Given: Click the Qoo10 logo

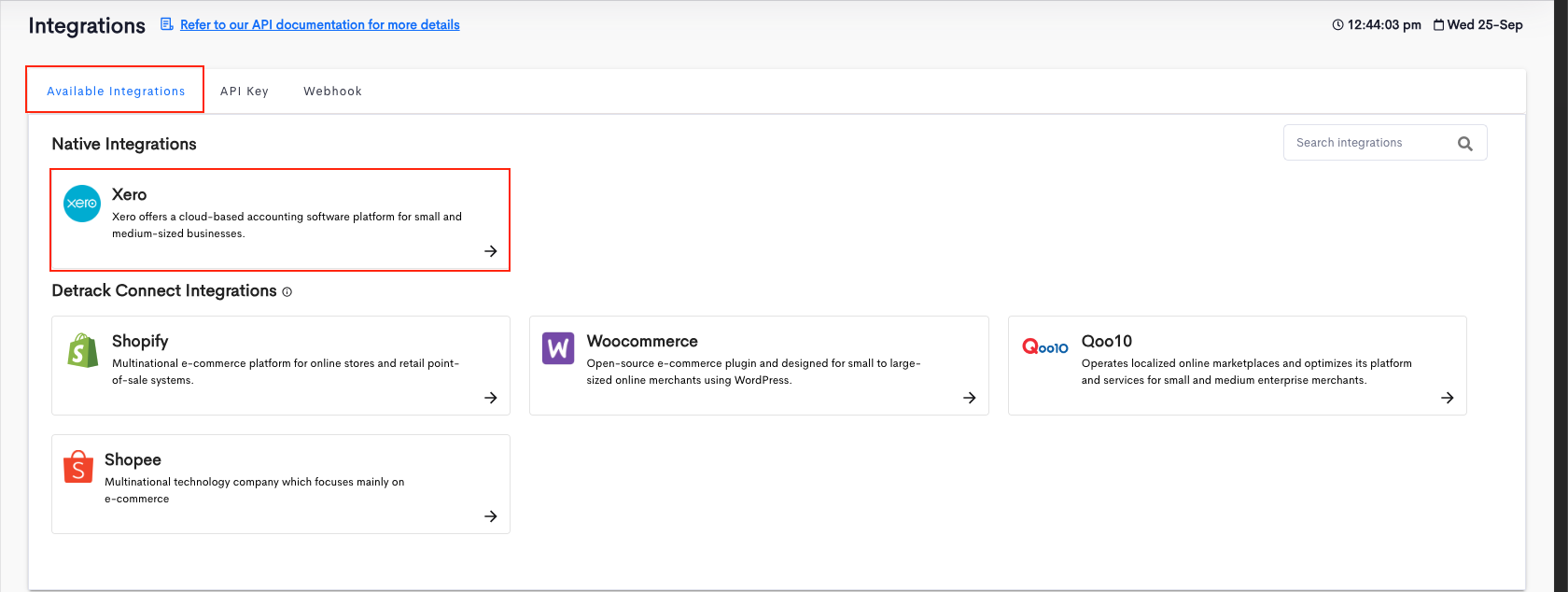Looking at the screenshot, I should pos(1045,347).
